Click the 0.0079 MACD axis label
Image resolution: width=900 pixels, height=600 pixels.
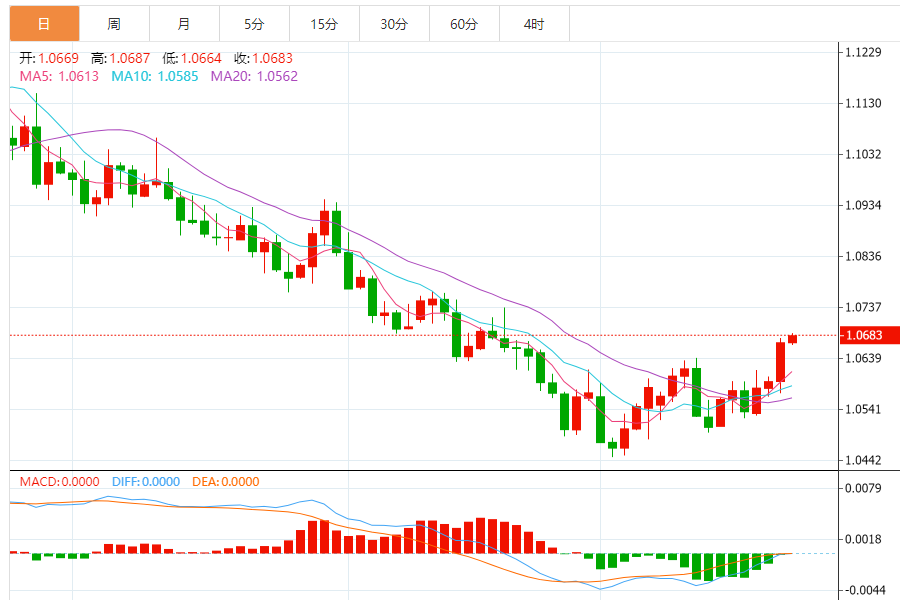click(863, 488)
